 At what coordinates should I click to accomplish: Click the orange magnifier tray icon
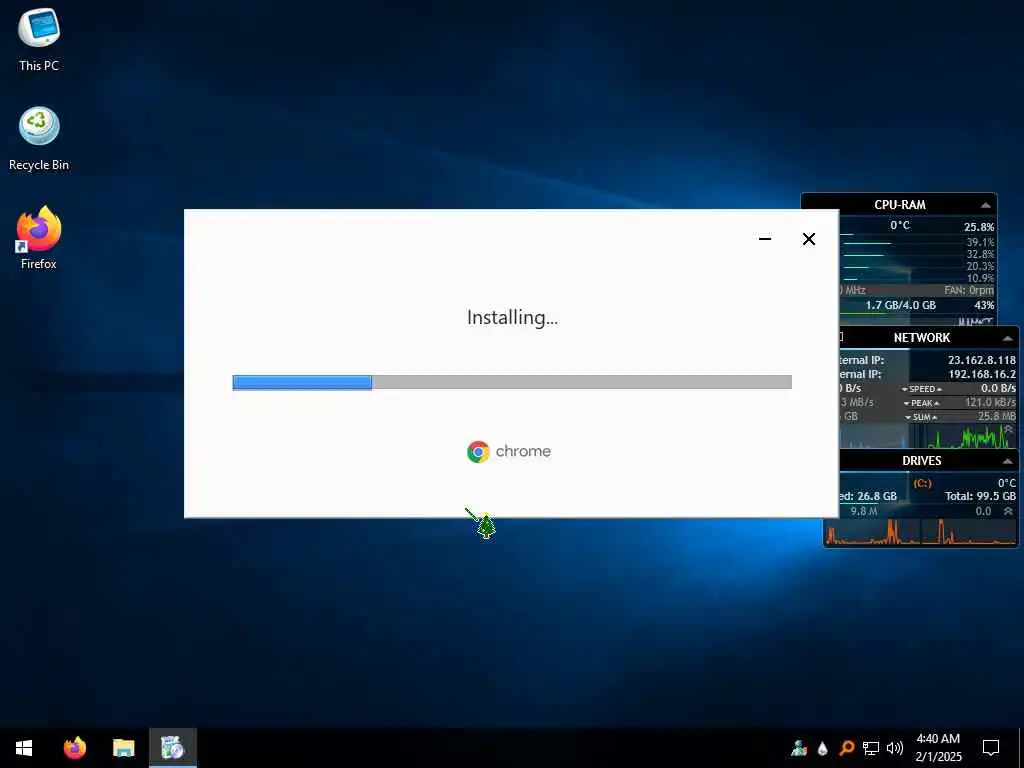pos(846,748)
